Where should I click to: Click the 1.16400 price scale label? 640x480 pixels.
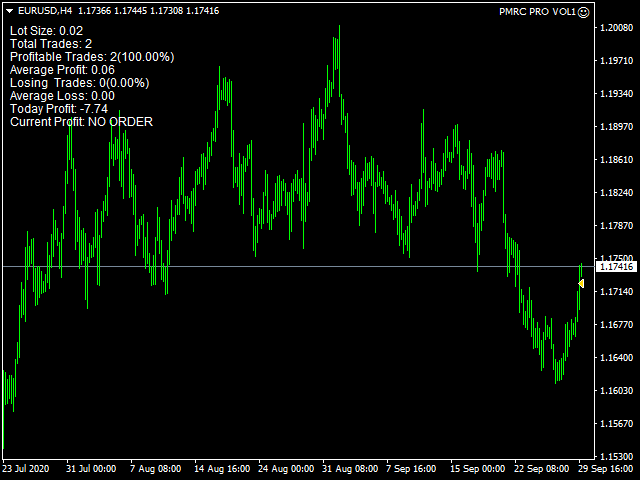[616, 358]
